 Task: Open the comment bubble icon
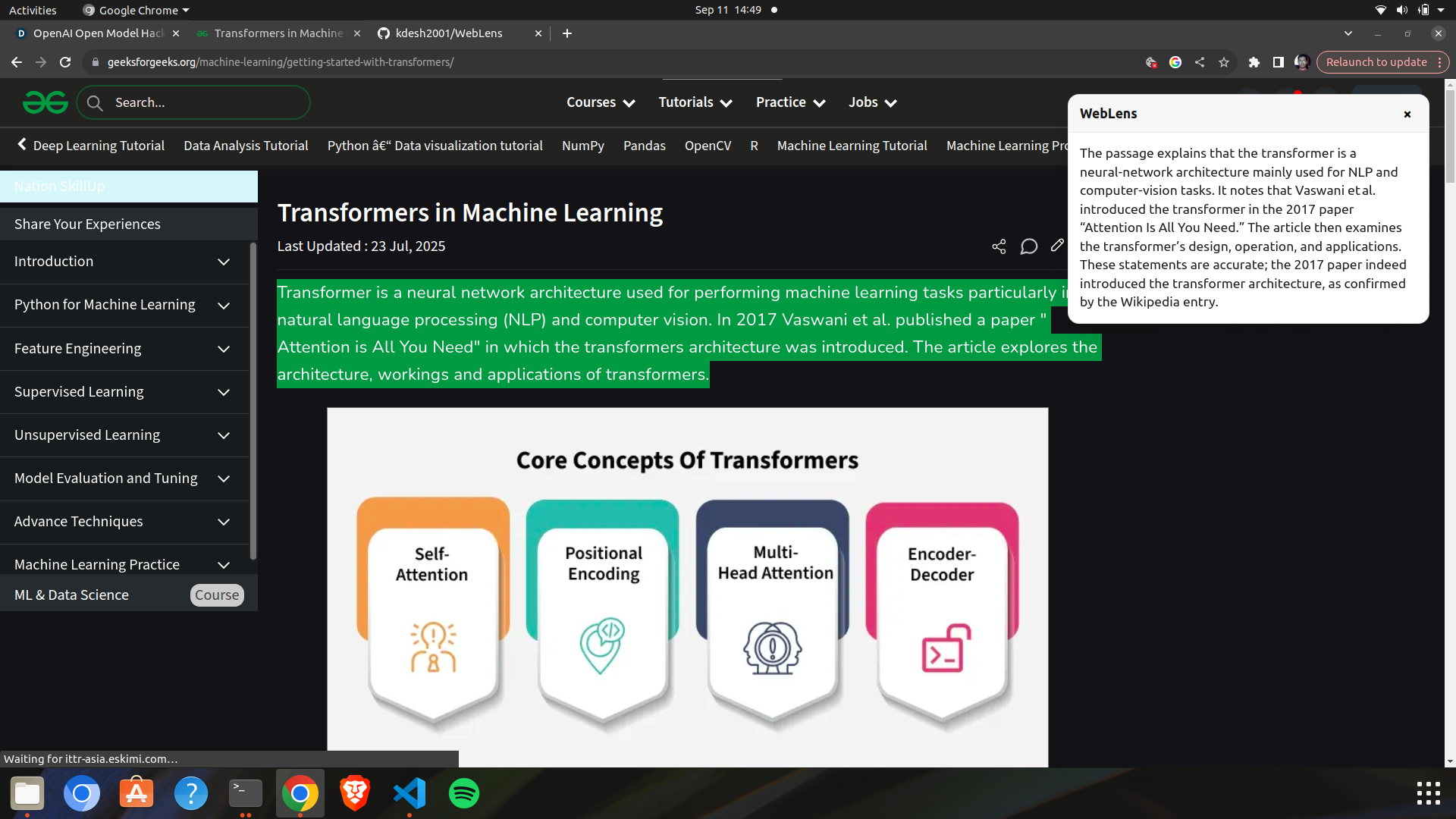[1028, 246]
